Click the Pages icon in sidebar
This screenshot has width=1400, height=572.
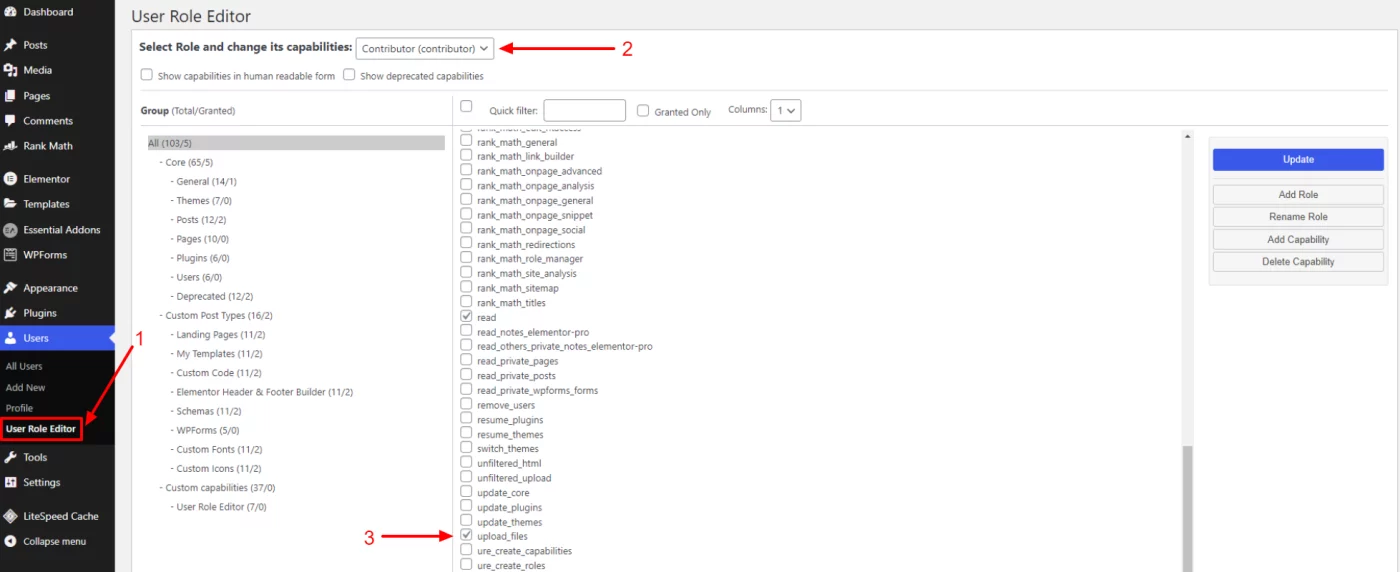(10, 96)
